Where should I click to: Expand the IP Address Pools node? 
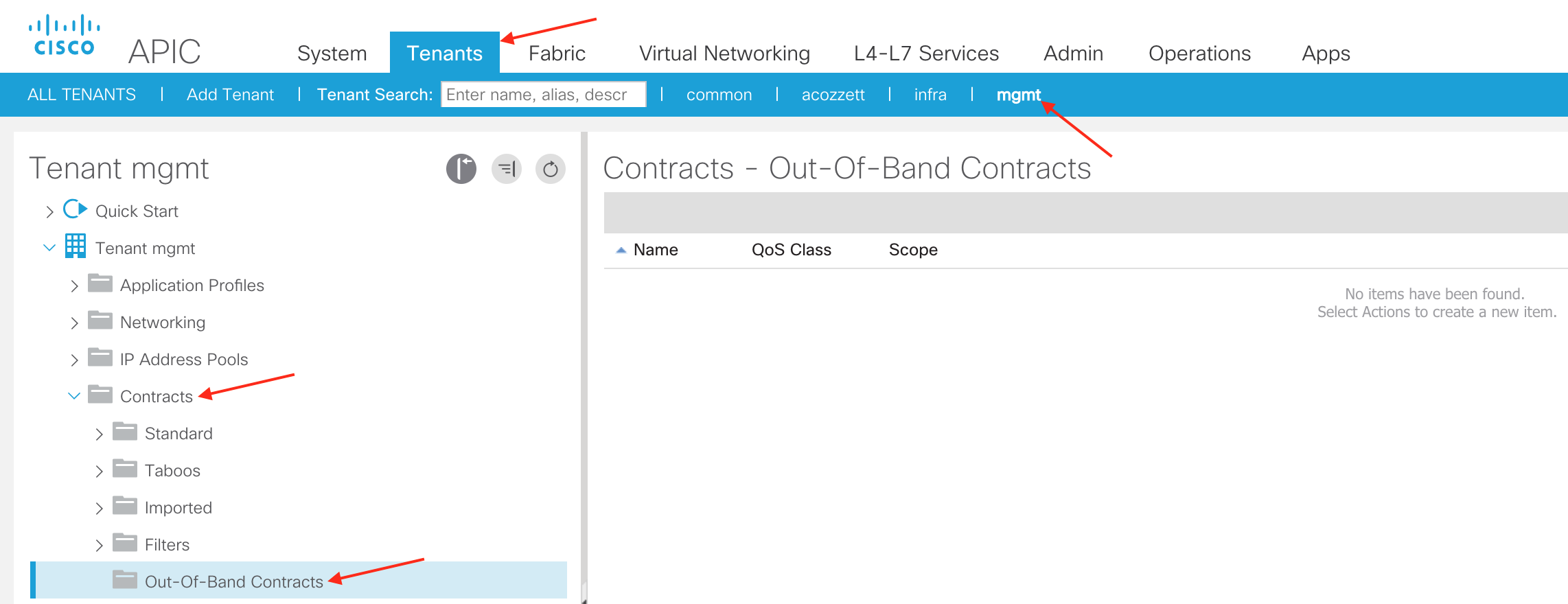(x=74, y=360)
